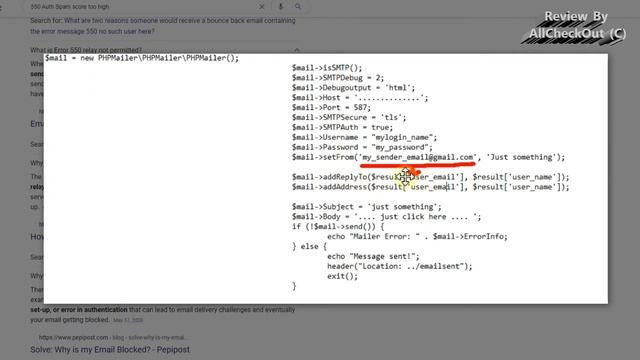This screenshot has height=360, width=640.
Task: Select the 'echo "Message sent!";' line
Action: (373, 256)
